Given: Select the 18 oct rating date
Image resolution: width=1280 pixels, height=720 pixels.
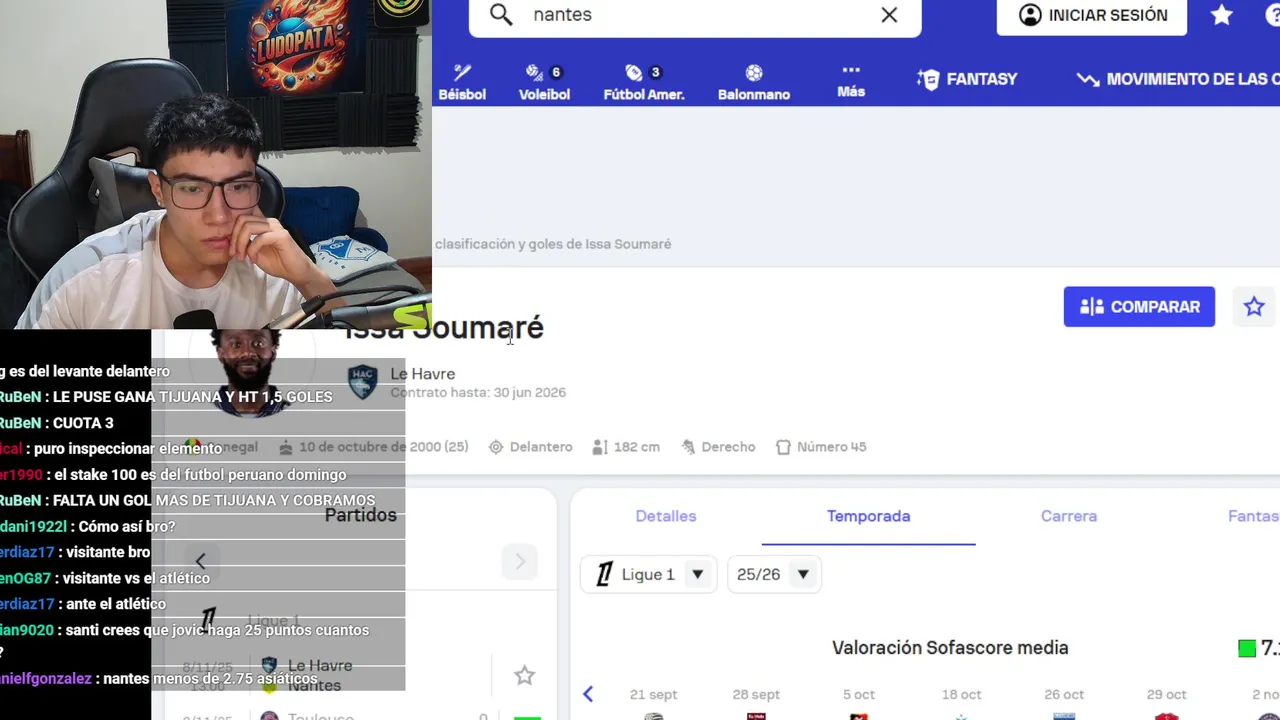Looking at the screenshot, I should 961,694.
